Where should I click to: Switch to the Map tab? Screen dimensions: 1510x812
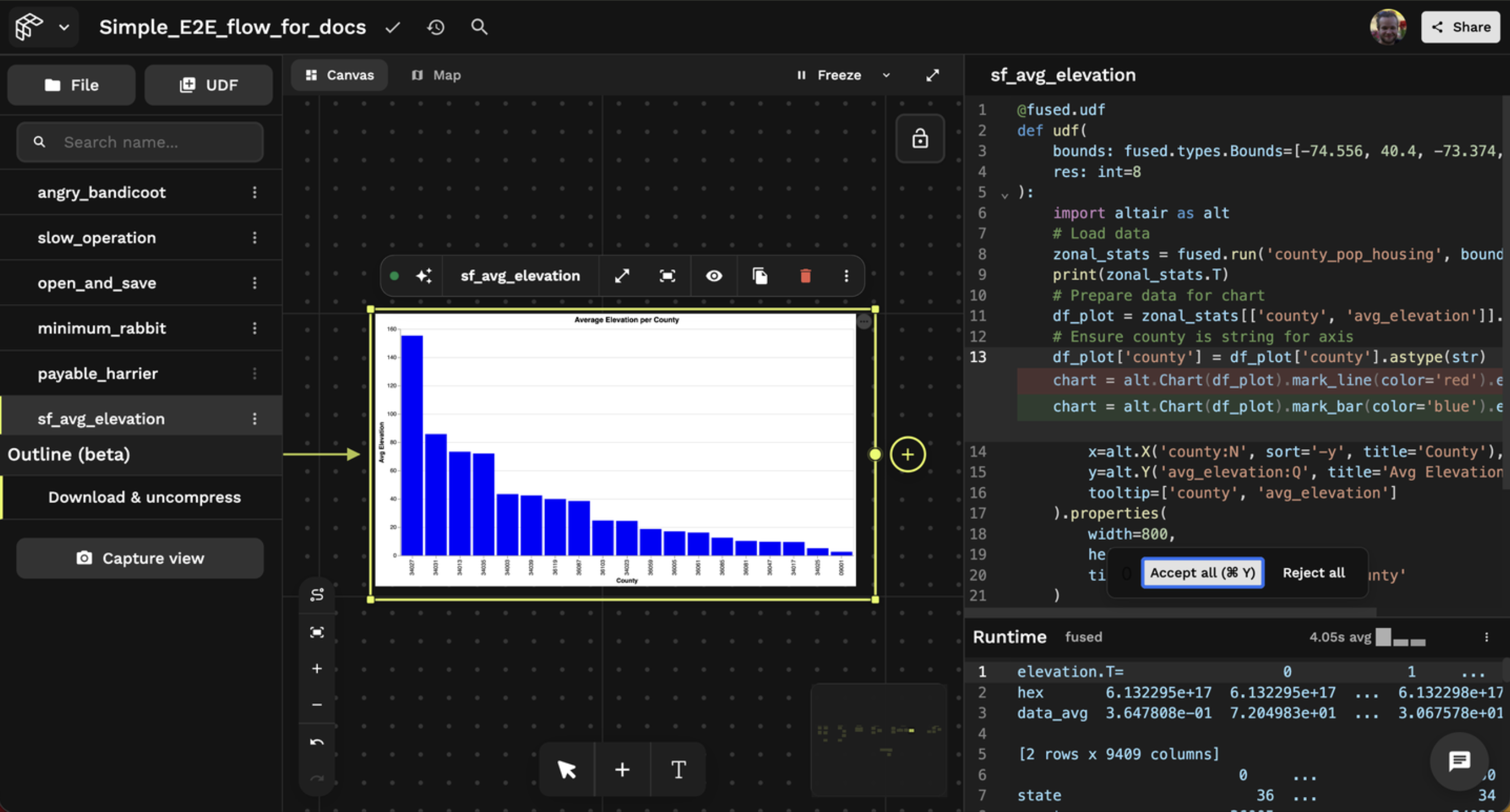pos(436,75)
